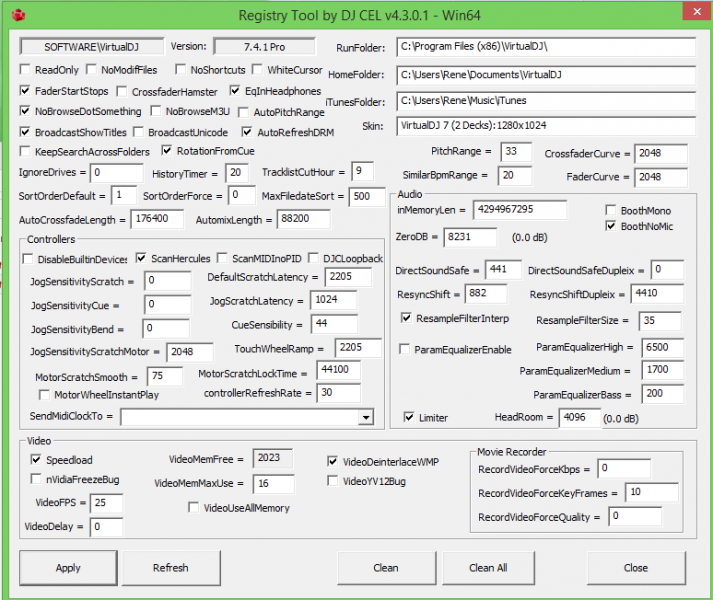Click the Clean button
Image resolution: width=713 pixels, height=600 pixels.
pyautogui.click(x=386, y=568)
